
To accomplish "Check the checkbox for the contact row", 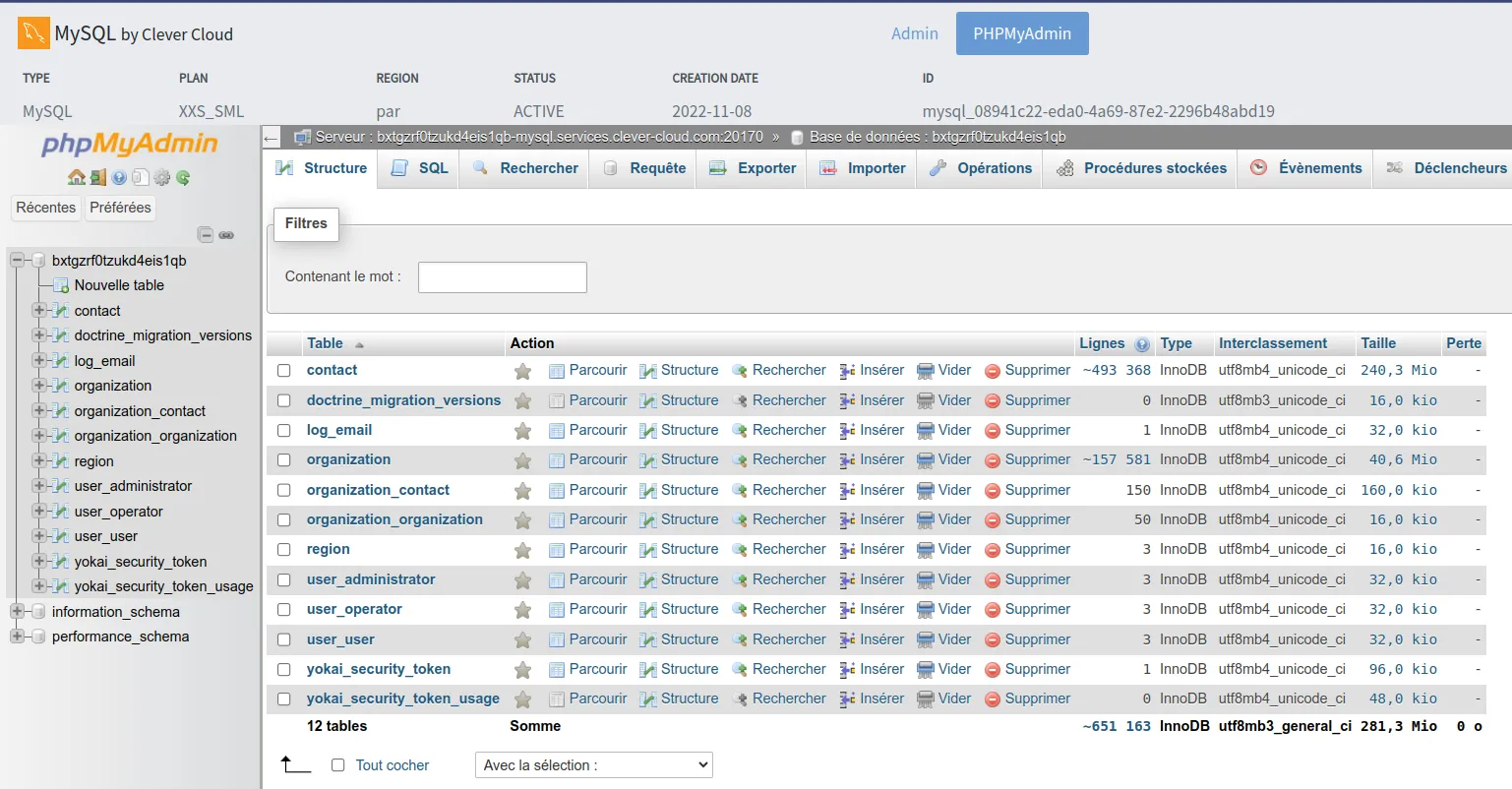I will pyautogui.click(x=283, y=370).
